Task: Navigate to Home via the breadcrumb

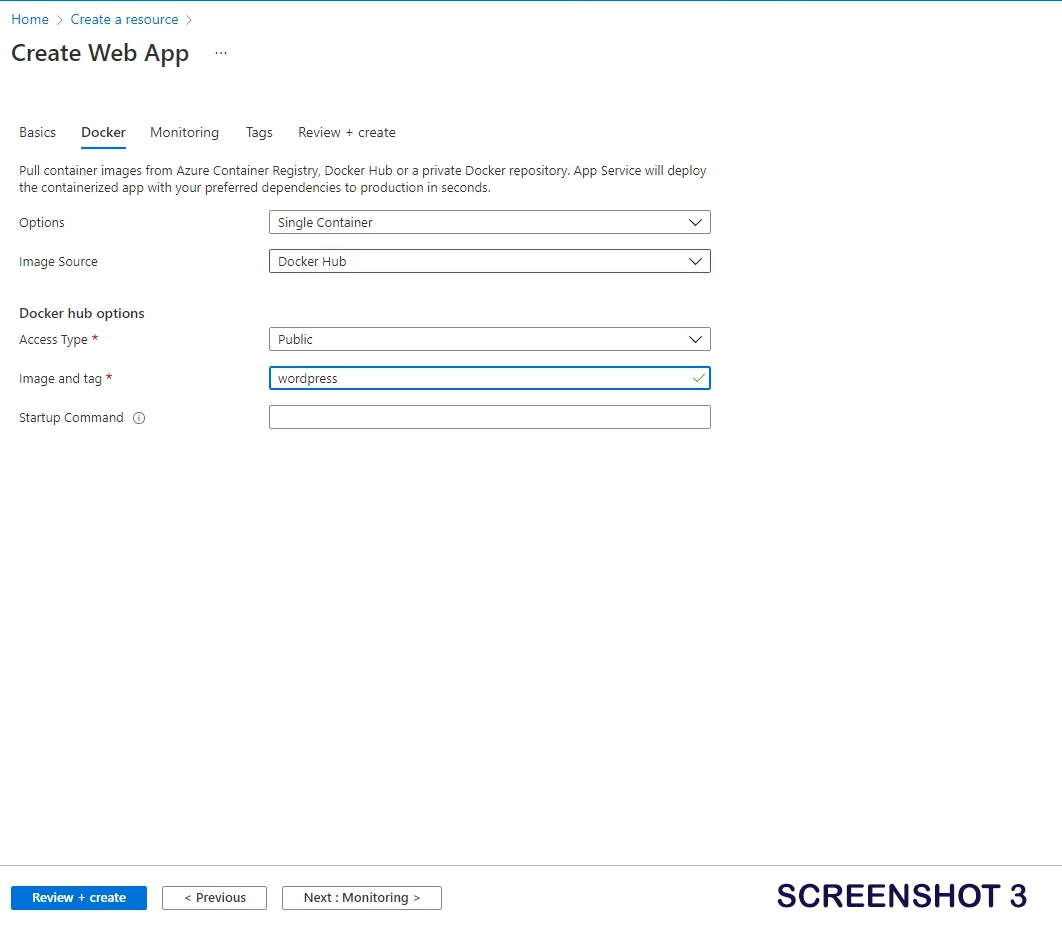Action: (x=30, y=20)
